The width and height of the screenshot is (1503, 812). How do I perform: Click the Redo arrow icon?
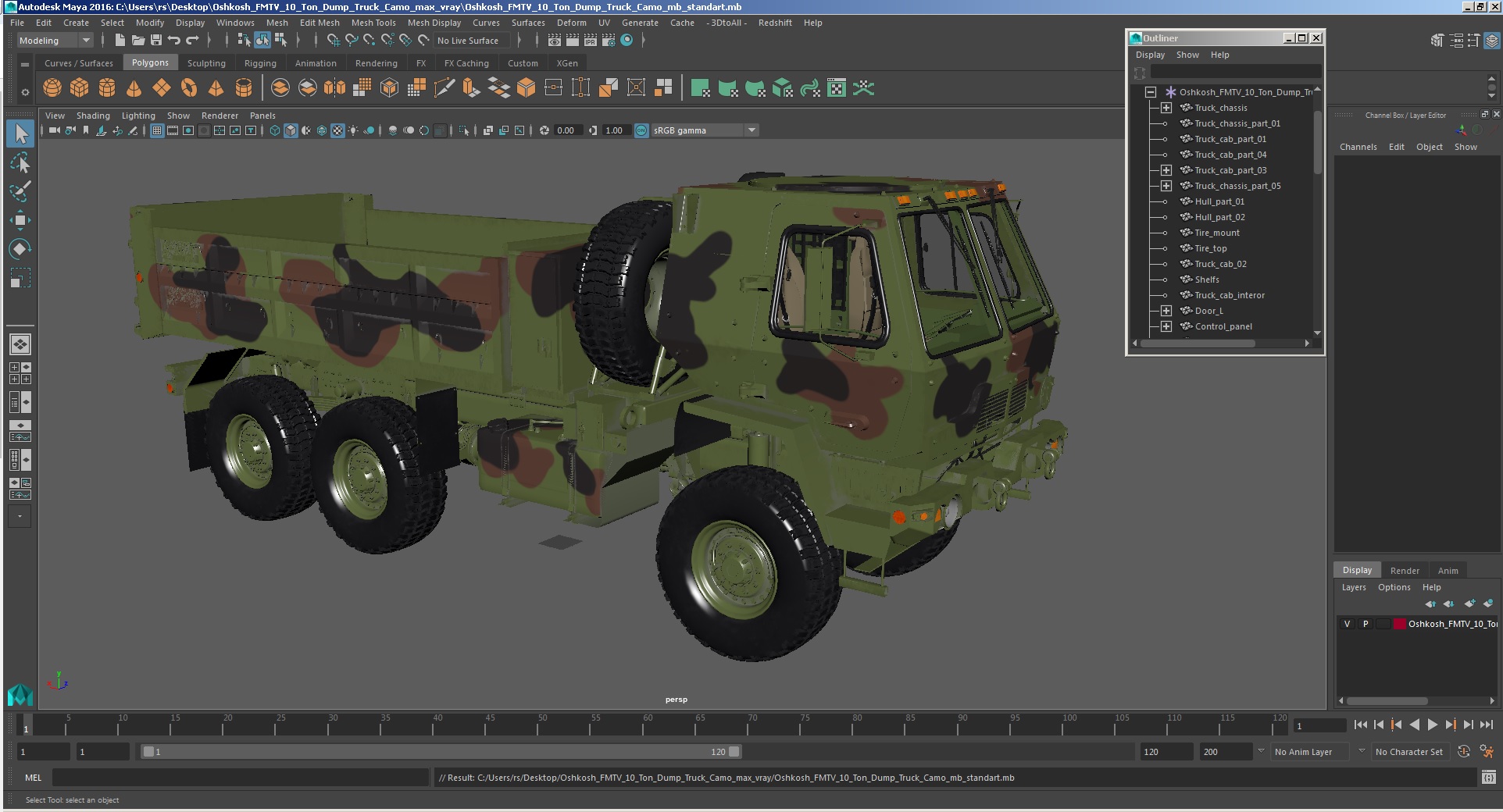point(192,41)
